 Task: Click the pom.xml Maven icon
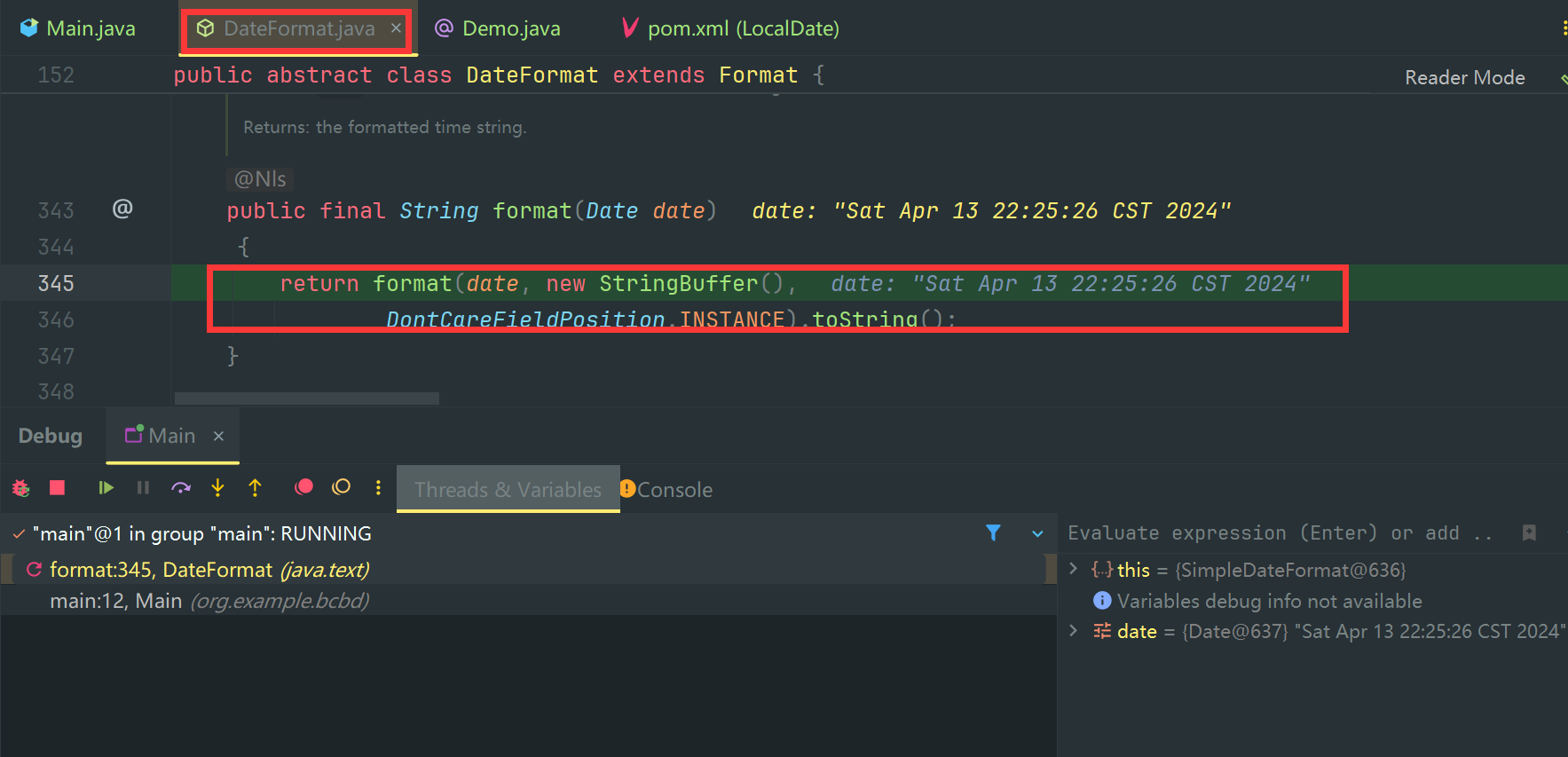coord(629,28)
